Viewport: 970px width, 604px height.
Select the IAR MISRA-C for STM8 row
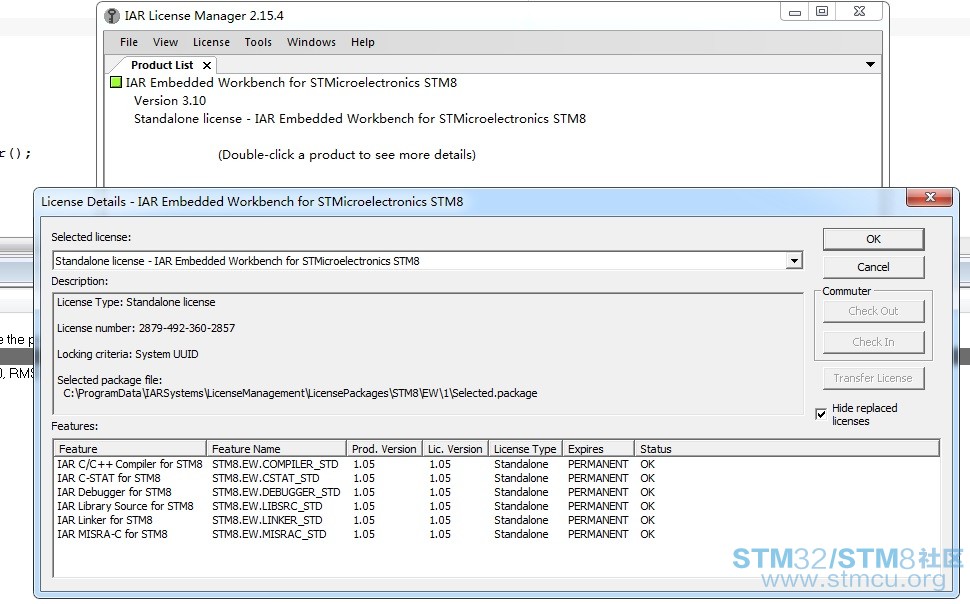496,534
